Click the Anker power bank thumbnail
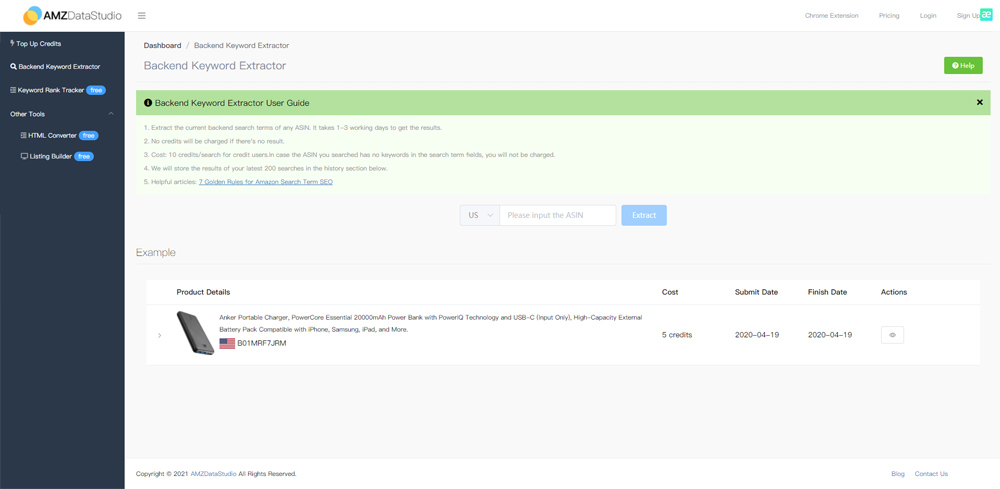Viewport: 1000px width, 489px height. (194, 333)
